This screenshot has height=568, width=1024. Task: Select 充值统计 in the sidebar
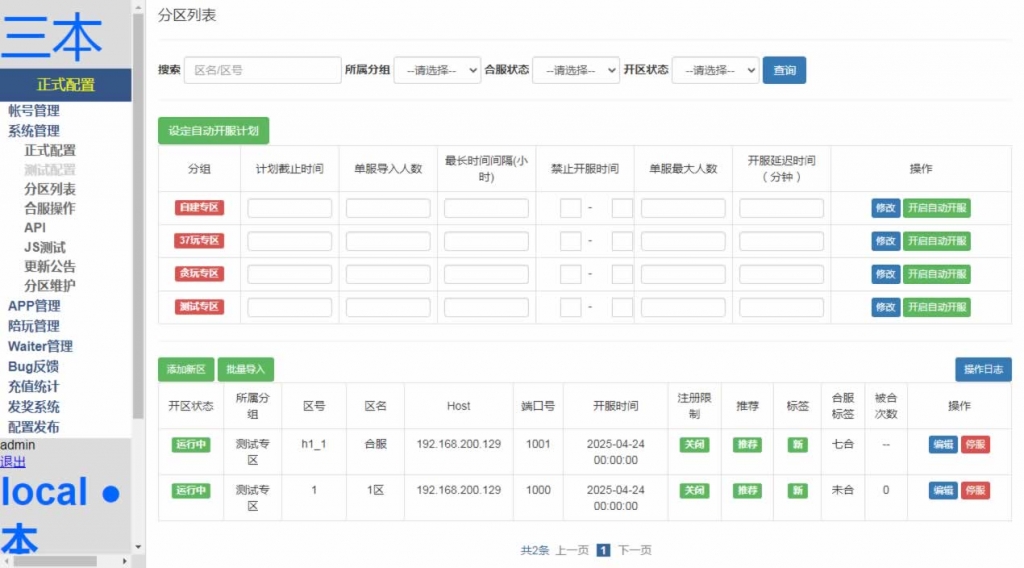pyautogui.click(x=33, y=386)
